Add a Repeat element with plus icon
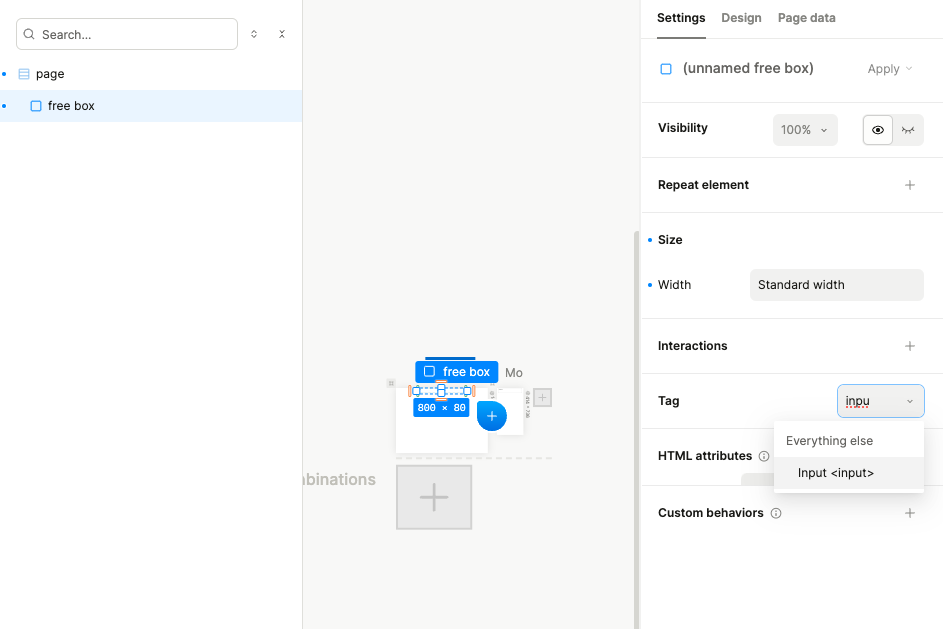The image size is (943, 629). [909, 185]
